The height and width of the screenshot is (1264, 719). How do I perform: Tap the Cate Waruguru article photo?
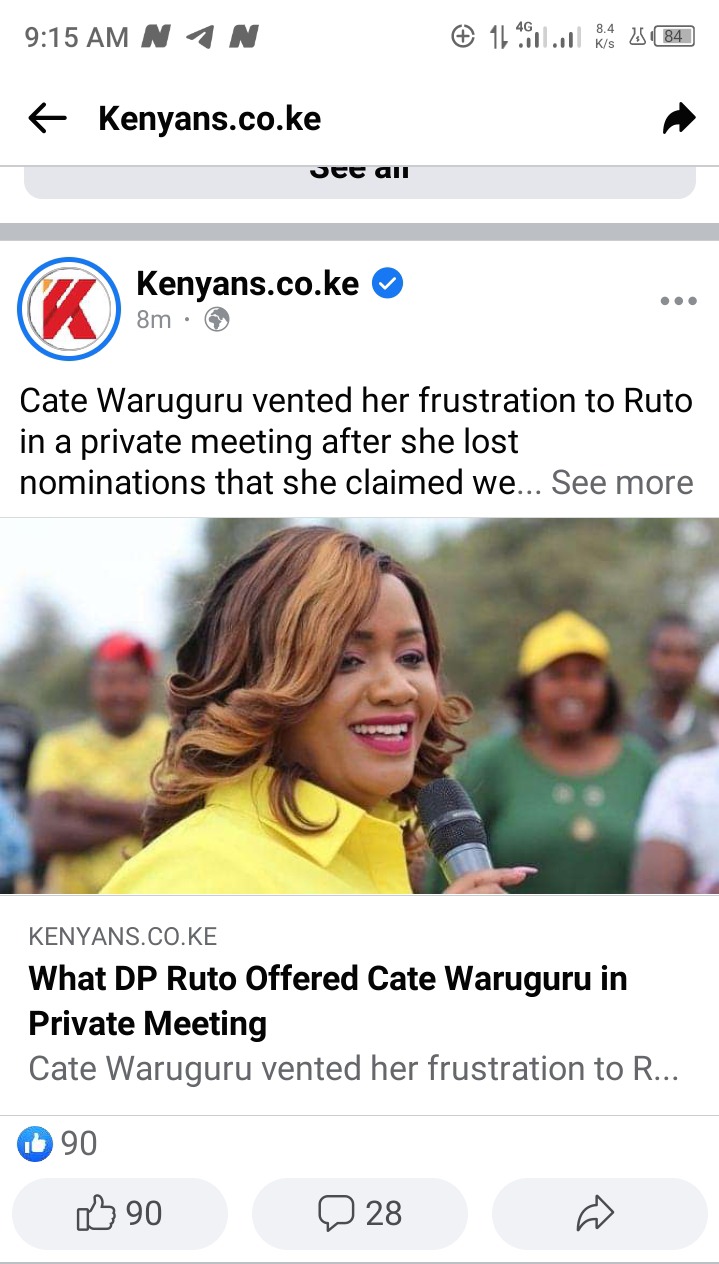pos(360,706)
